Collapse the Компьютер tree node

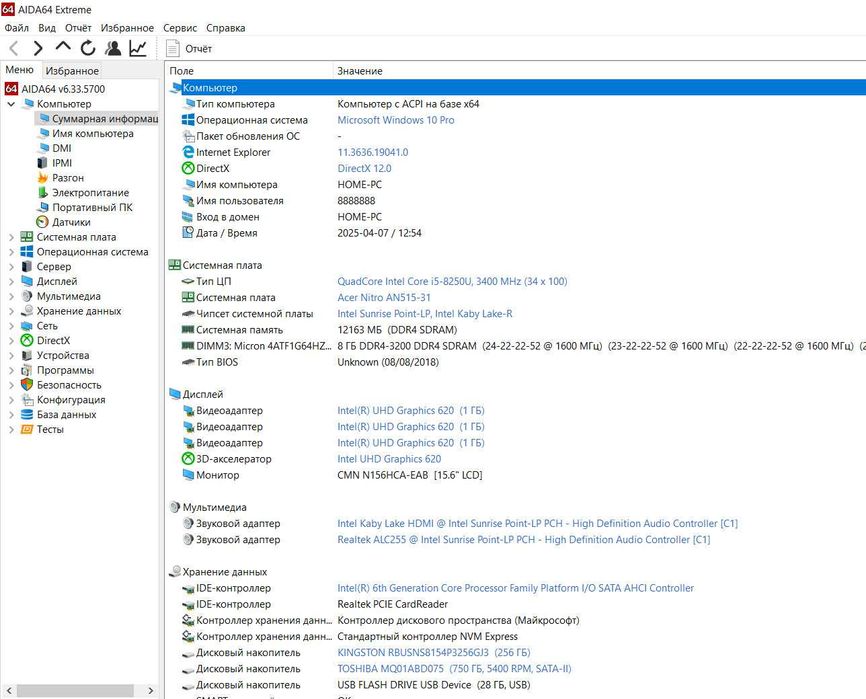pos(11,104)
